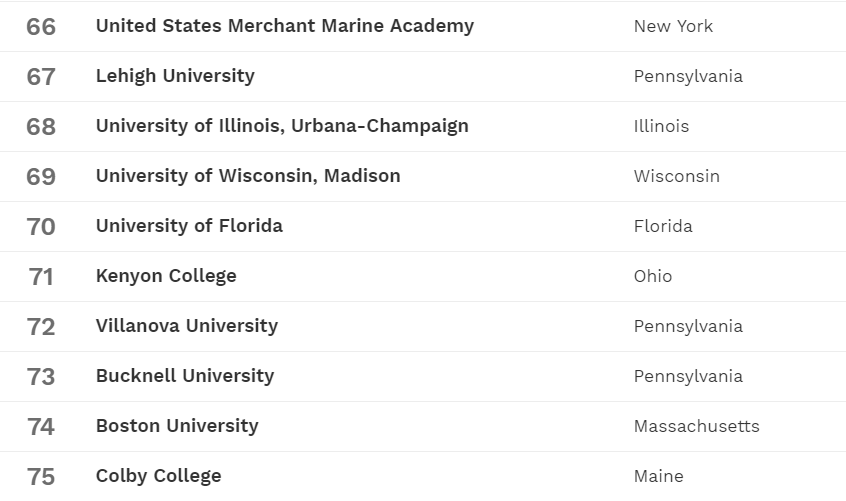The image size is (846, 501).
Task: Click the Ohio state text
Action: coord(653,276)
